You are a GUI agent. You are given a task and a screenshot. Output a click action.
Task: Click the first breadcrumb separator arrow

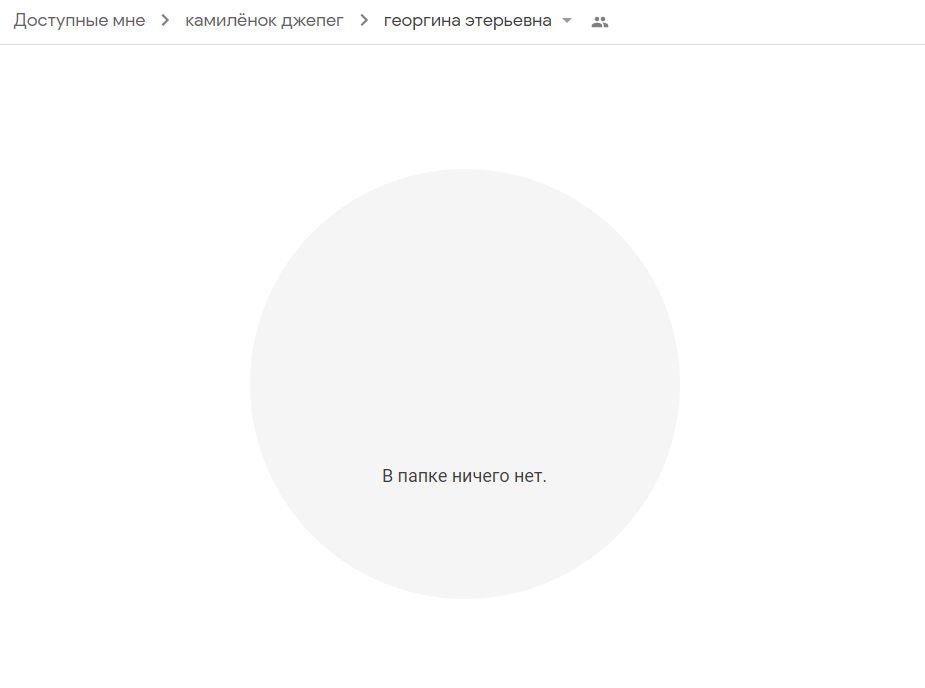[165, 21]
